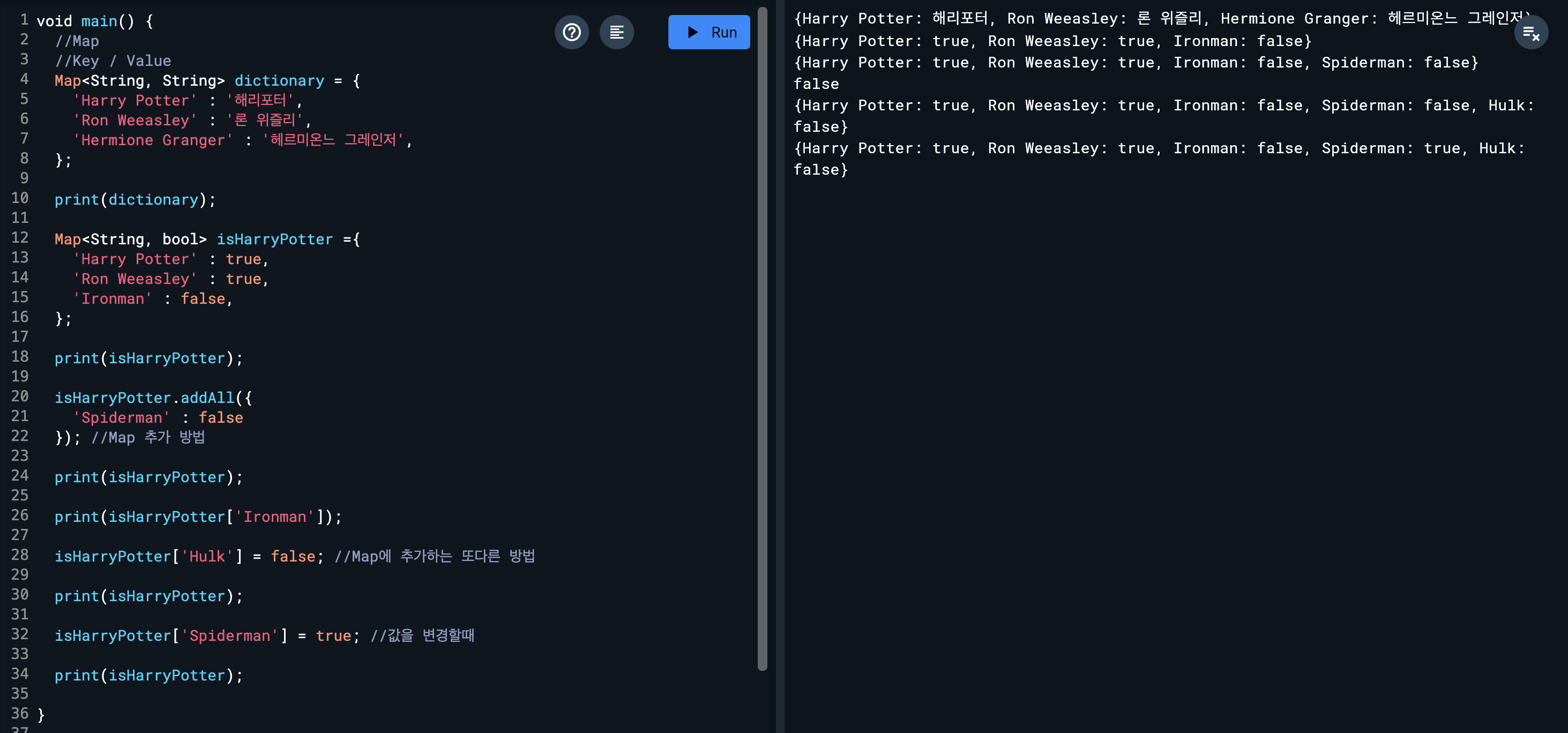This screenshot has height=733, width=1568.
Task: Click print(isHarryPotter['Ironman']) line
Action: point(198,517)
